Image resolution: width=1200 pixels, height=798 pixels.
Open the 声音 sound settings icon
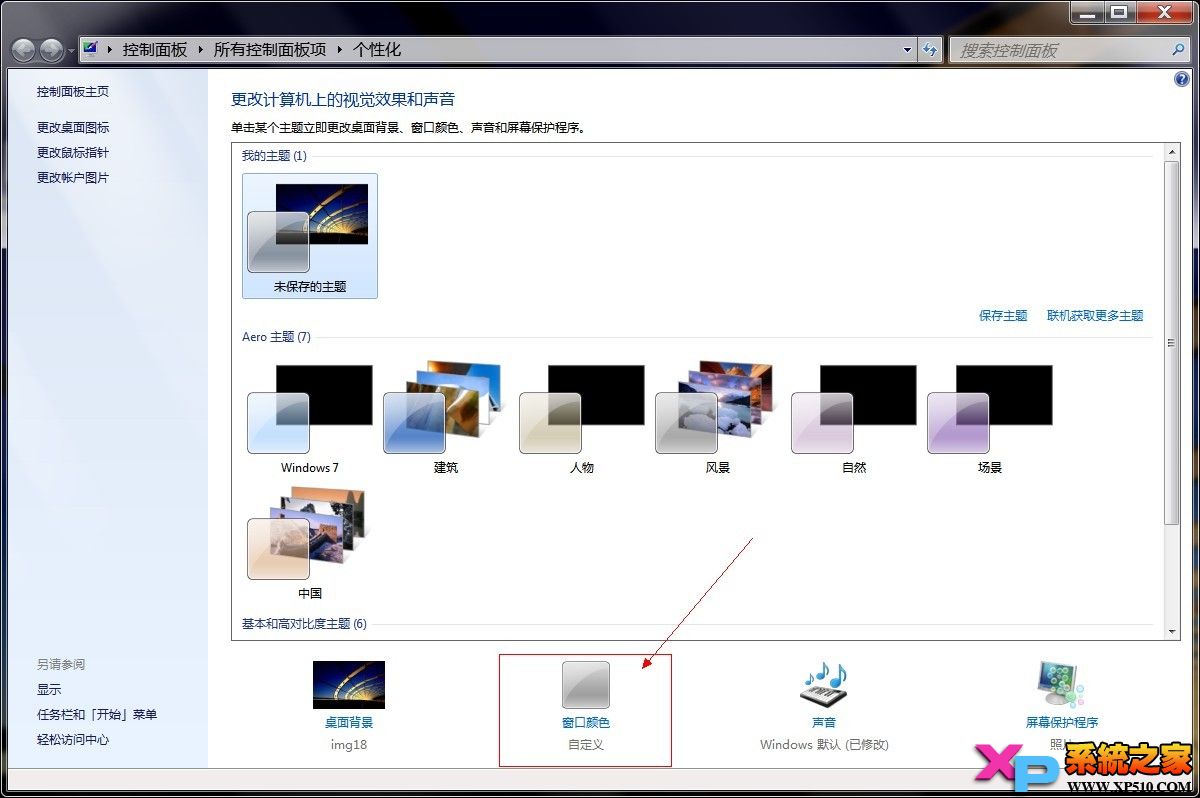pyautogui.click(x=822, y=685)
